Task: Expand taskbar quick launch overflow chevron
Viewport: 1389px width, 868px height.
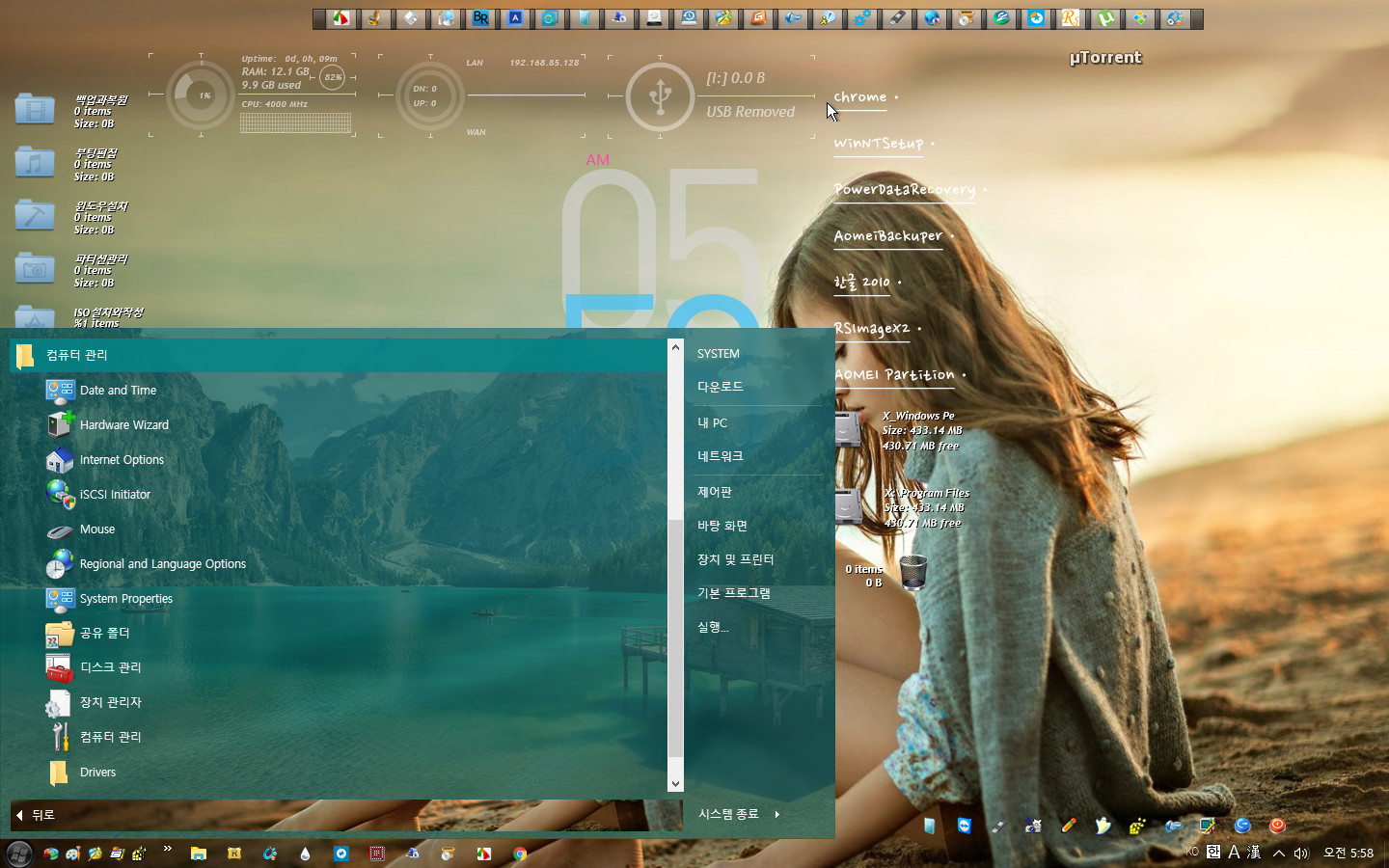Action: coord(168,850)
